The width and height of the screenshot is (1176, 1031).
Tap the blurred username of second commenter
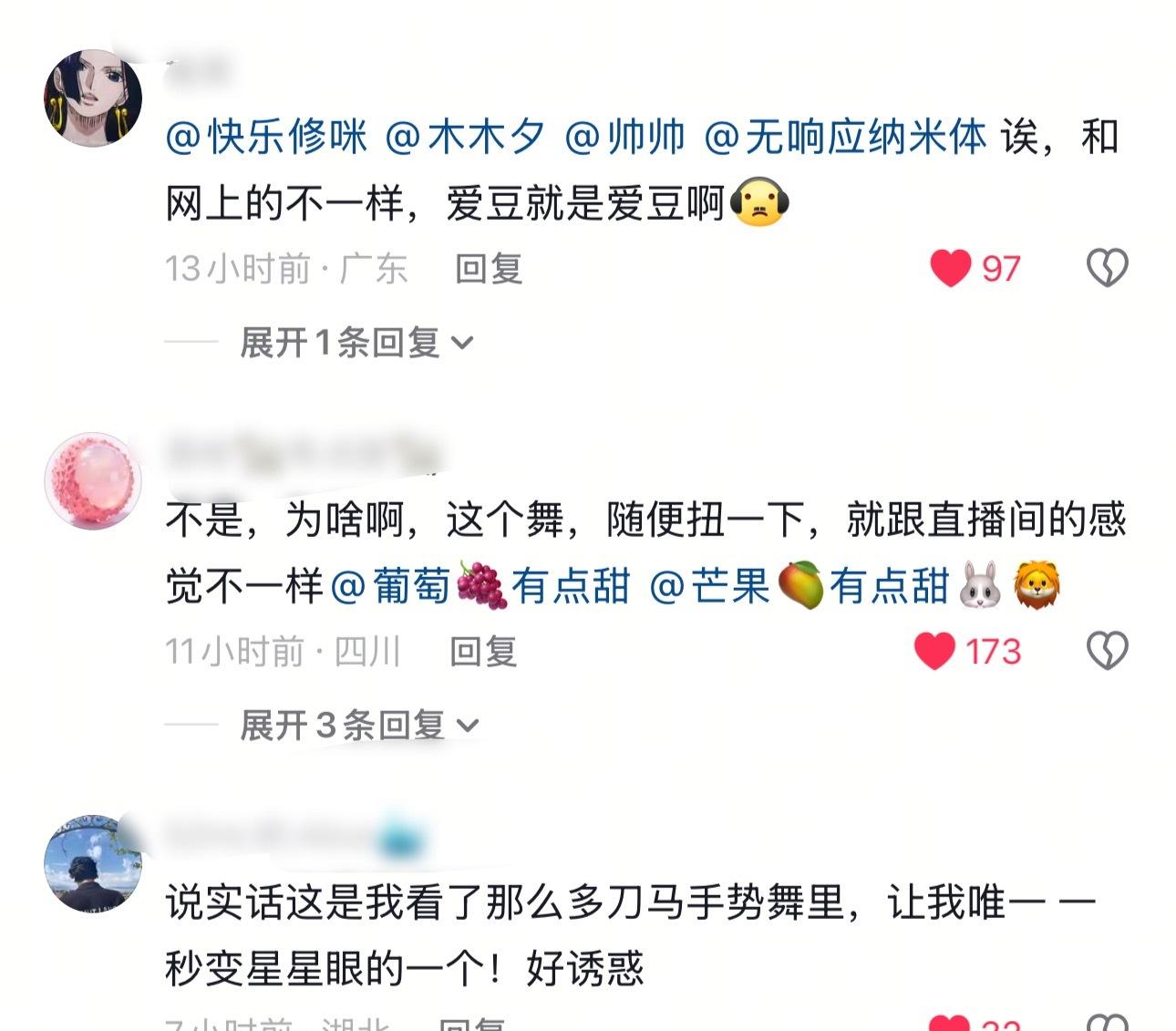pyautogui.click(x=303, y=452)
